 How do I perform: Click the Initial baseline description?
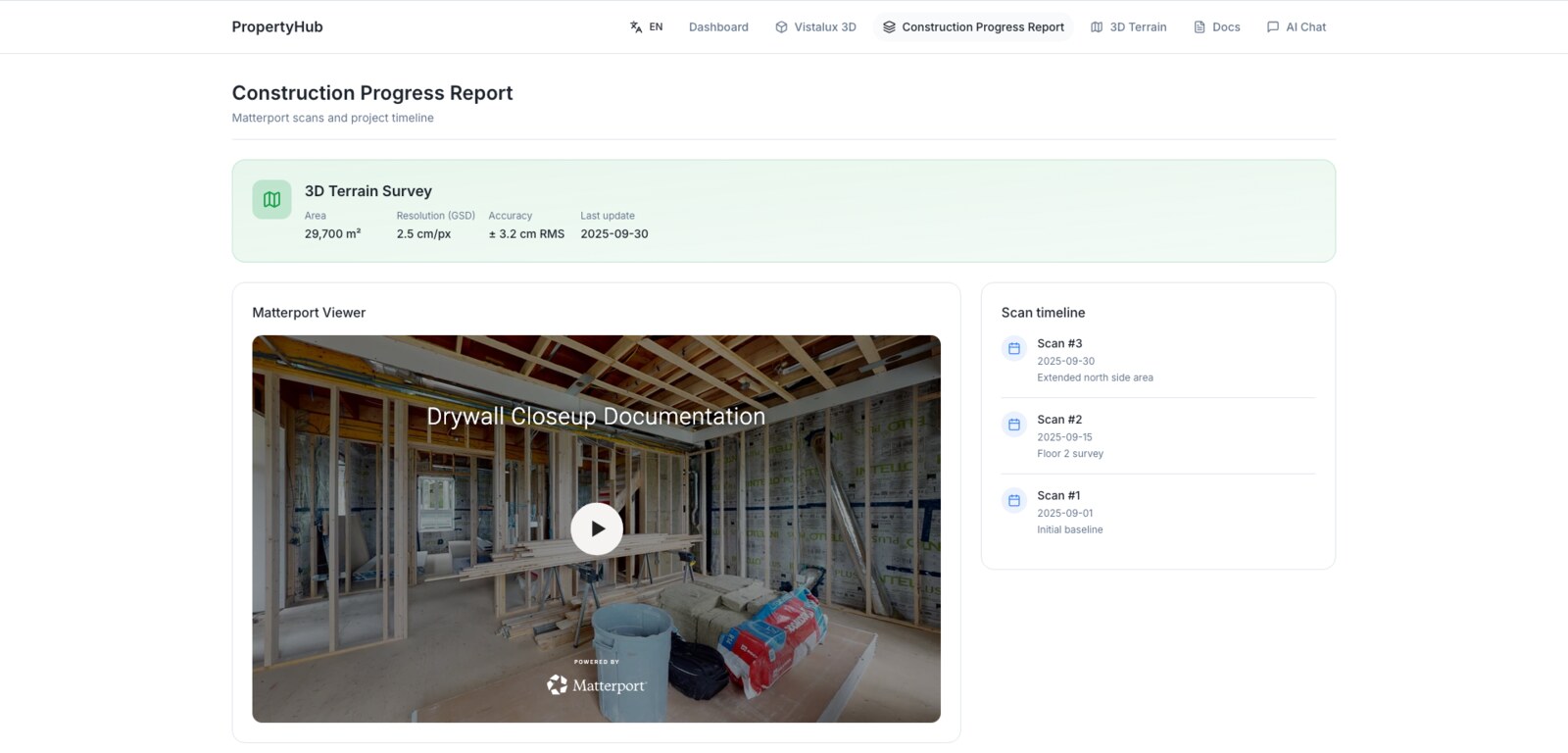coord(1070,529)
